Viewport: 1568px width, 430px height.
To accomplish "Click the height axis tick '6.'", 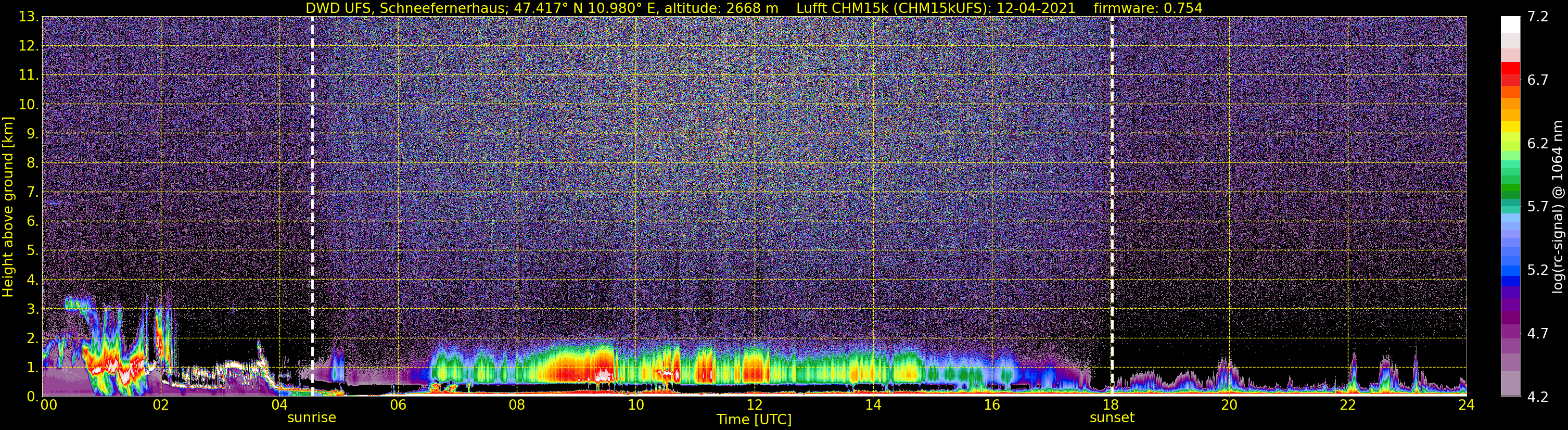I will point(32,222).
